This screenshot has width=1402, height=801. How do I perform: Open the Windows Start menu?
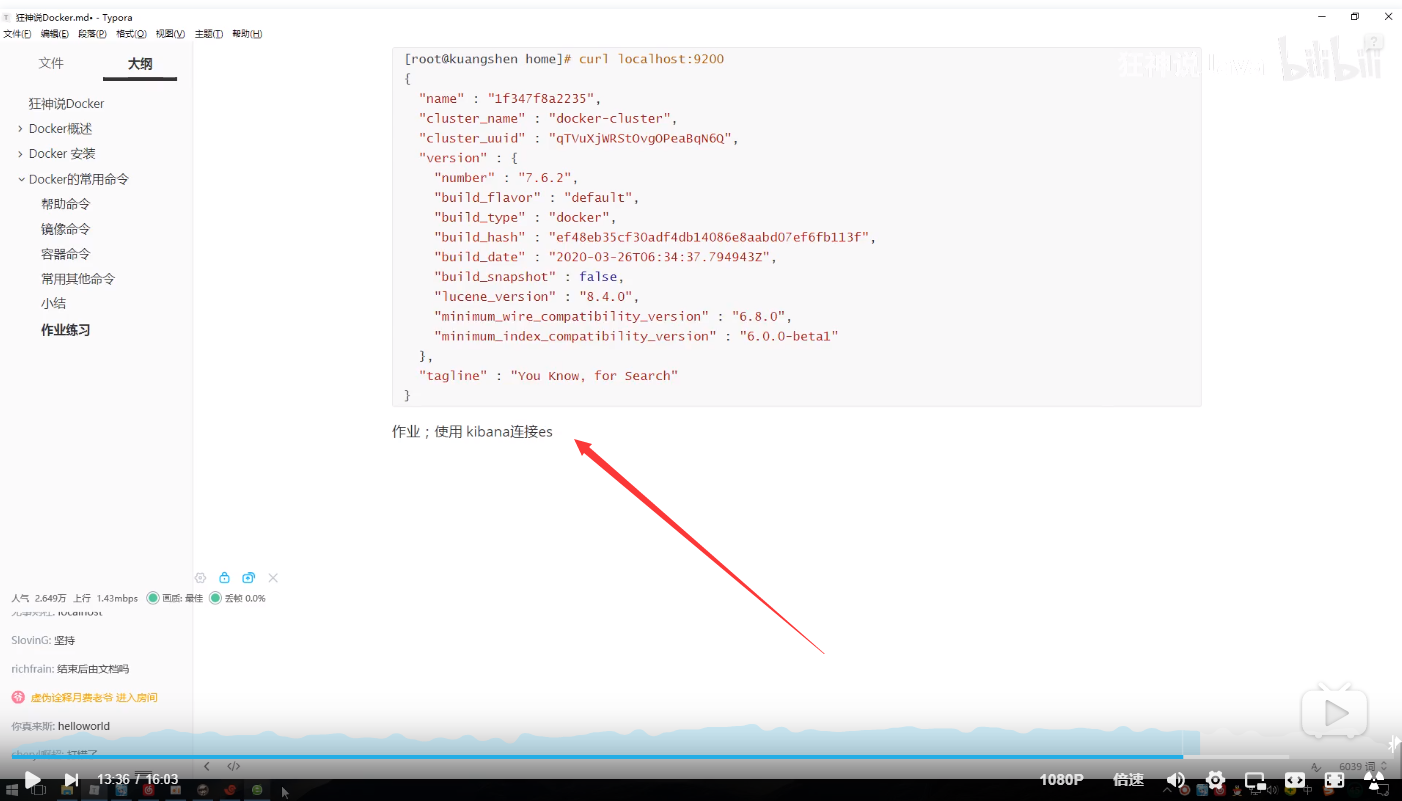[10, 790]
